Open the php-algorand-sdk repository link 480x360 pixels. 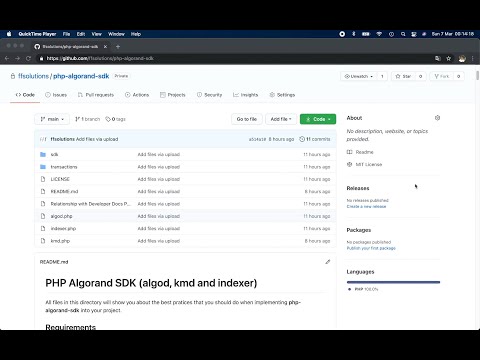coord(81,76)
